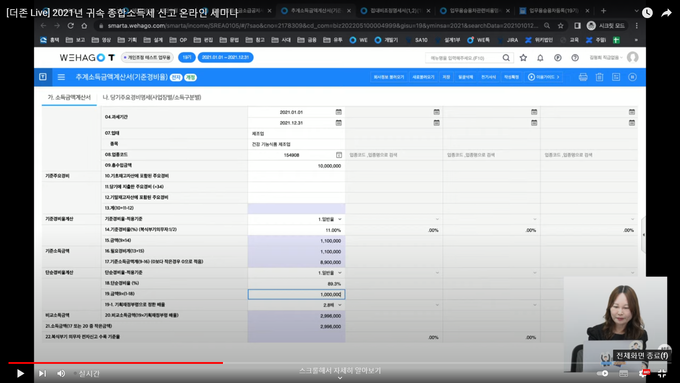Click the 단순경비율 89.3% cell

297,284
